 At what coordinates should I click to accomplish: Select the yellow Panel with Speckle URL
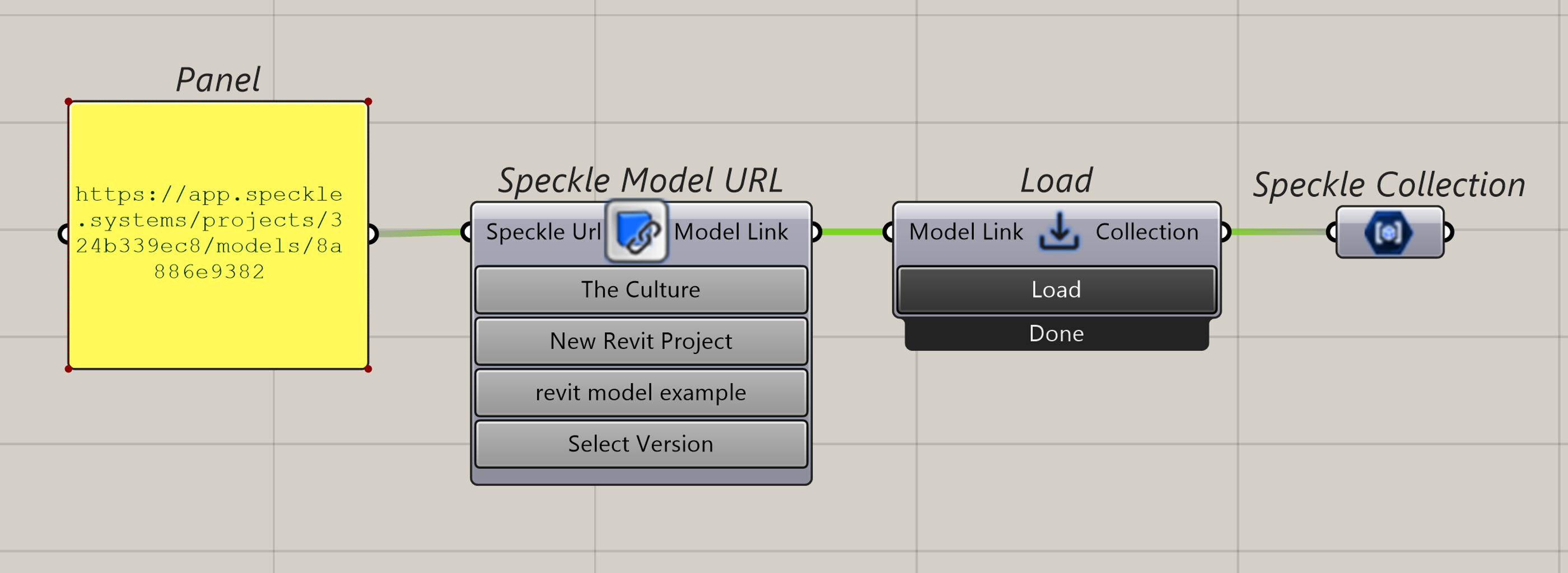click(218, 235)
